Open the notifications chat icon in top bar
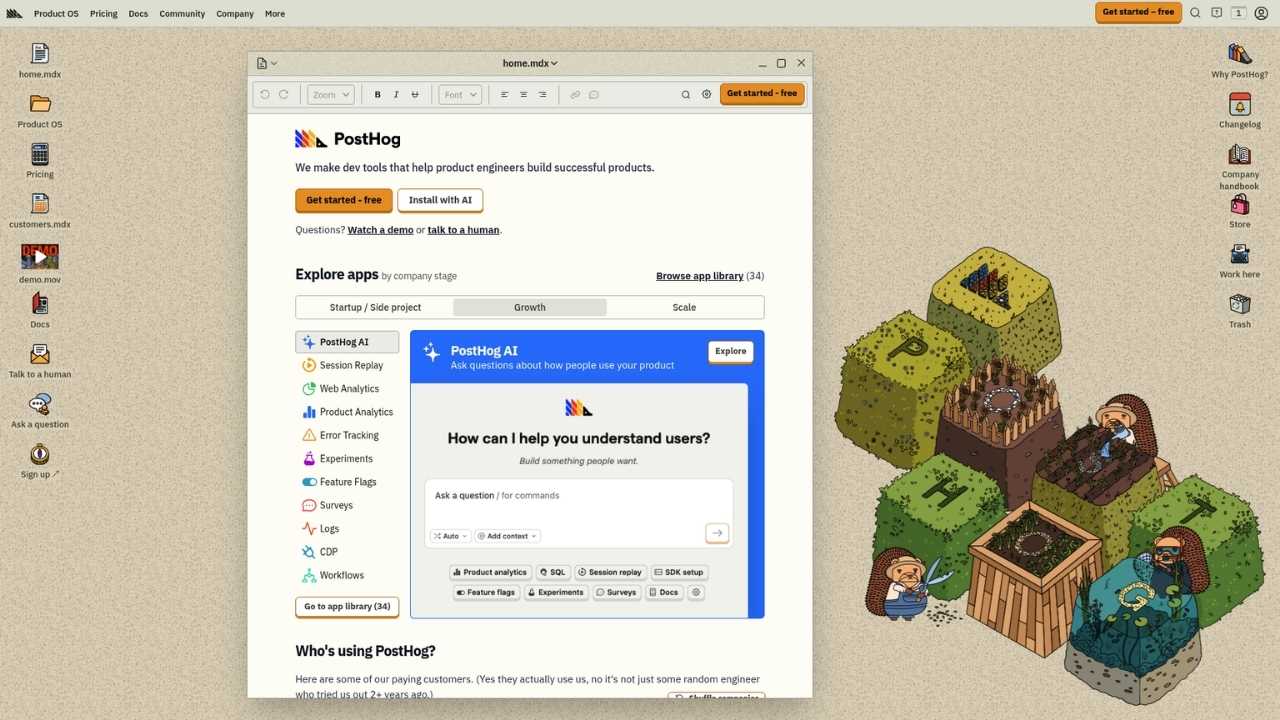The width and height of the screenshot is (1280, 720). coord(1217,13)
